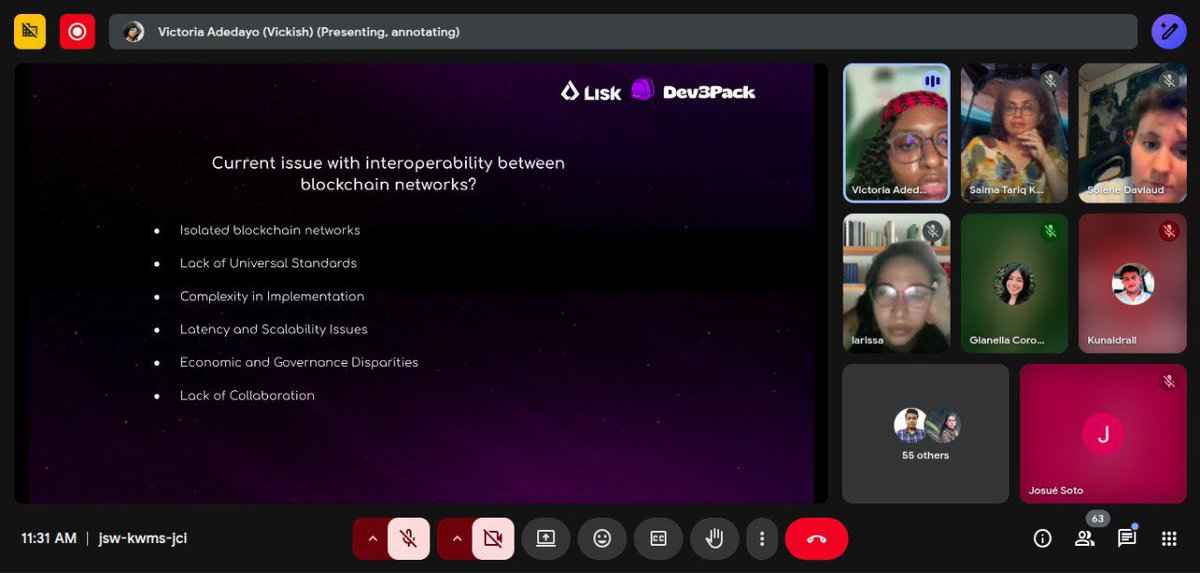This screenshot has width=1200, height=573.
Task: Click muted mic icon on Gianella's tile
Action: click(1050, 231)
